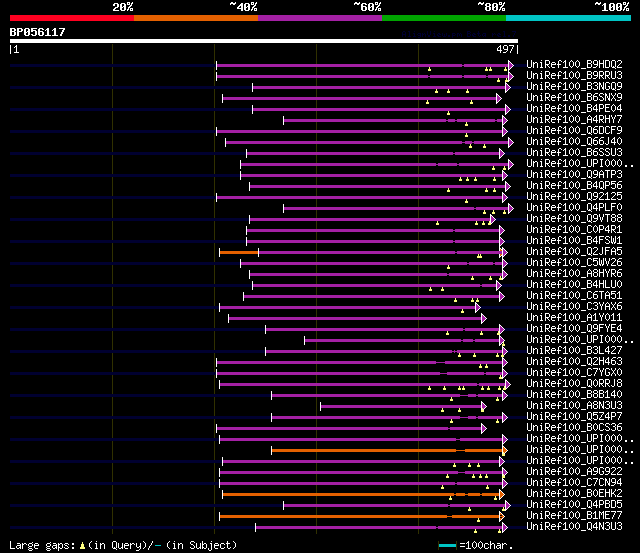Click the purple alignment bar for Q4N3U3

coord(380,528)
